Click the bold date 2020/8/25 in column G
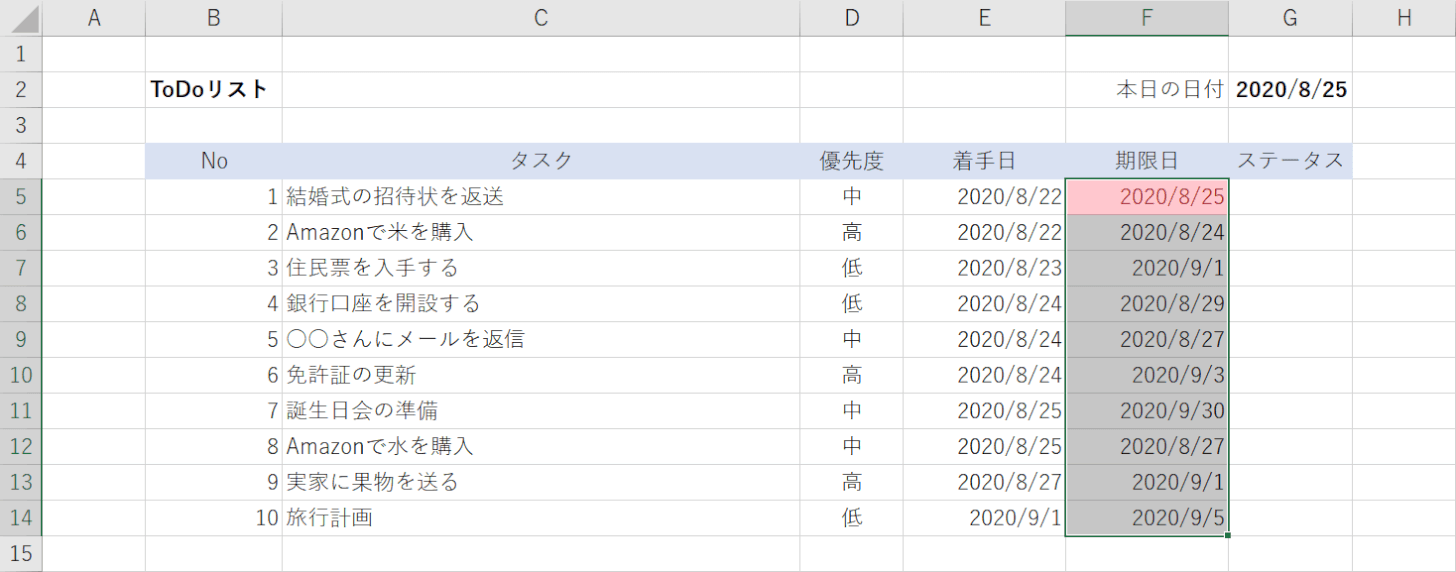Image resolution: width=1456 pixels, height=572 pixels. pos(1291,90)
